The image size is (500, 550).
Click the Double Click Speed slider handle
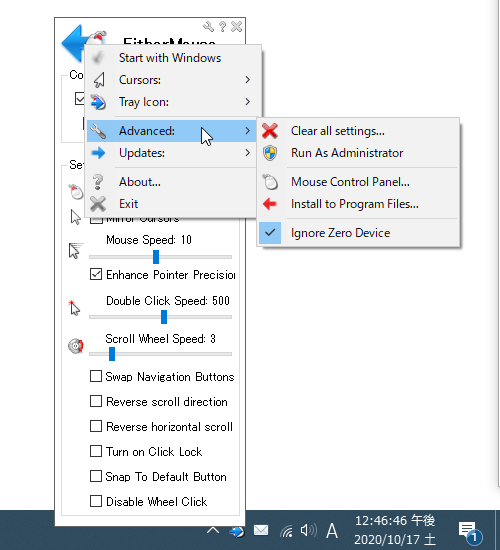pyautogui.click(x=164, y=317)
